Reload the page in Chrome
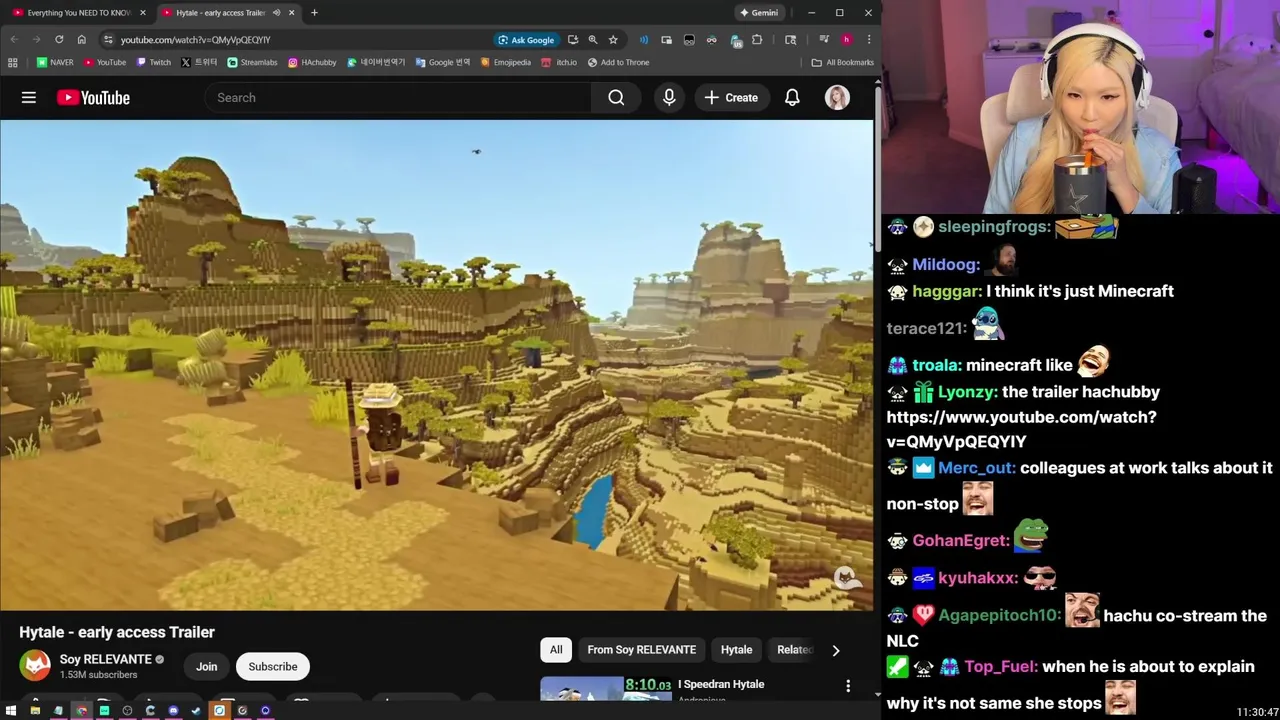Image resolution: width=1280 pixels, height=720 pixels. [x=59, y=40]
